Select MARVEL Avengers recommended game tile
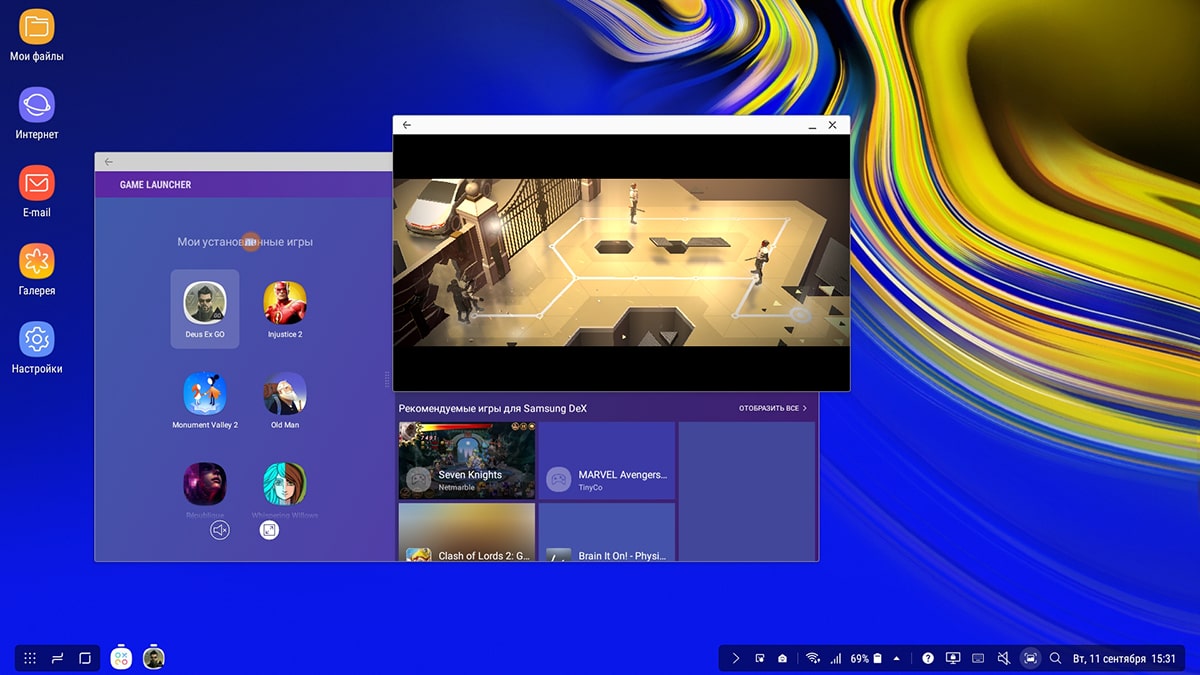This screenshot has height=675, width=1200. click(x=607, y=460)
